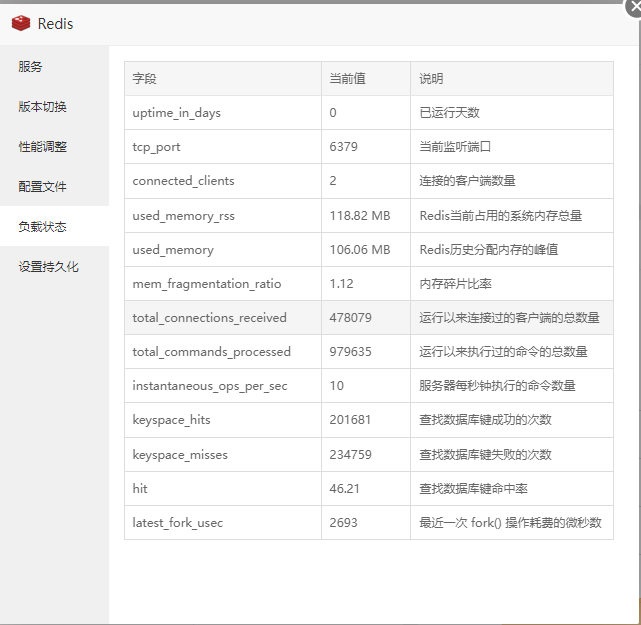Close the Redis dialog with X button
Screen dimensions: 641x625
point(634,7)
